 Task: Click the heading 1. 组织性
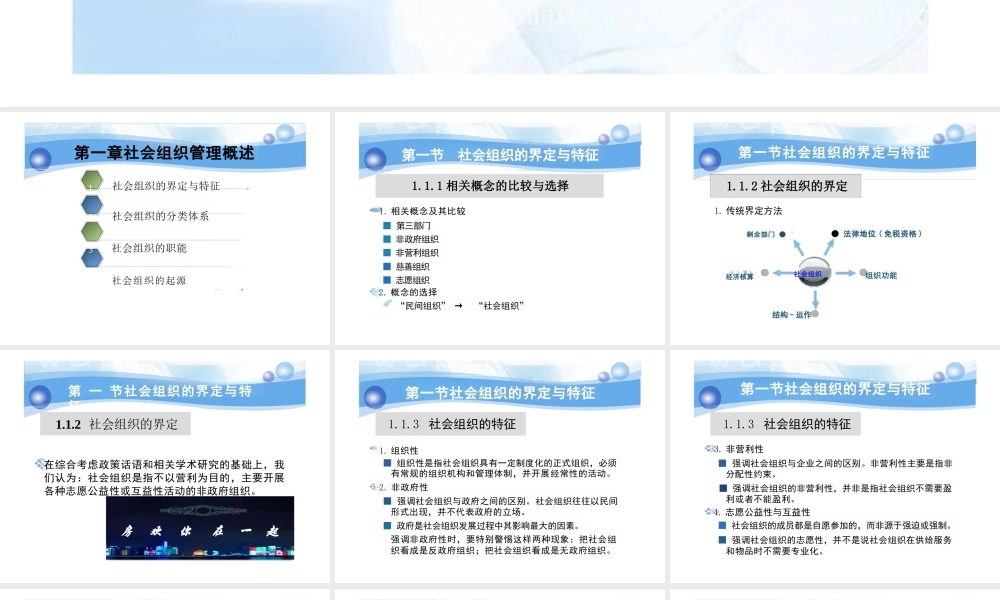pyautogui.click(x=399, y=450)
